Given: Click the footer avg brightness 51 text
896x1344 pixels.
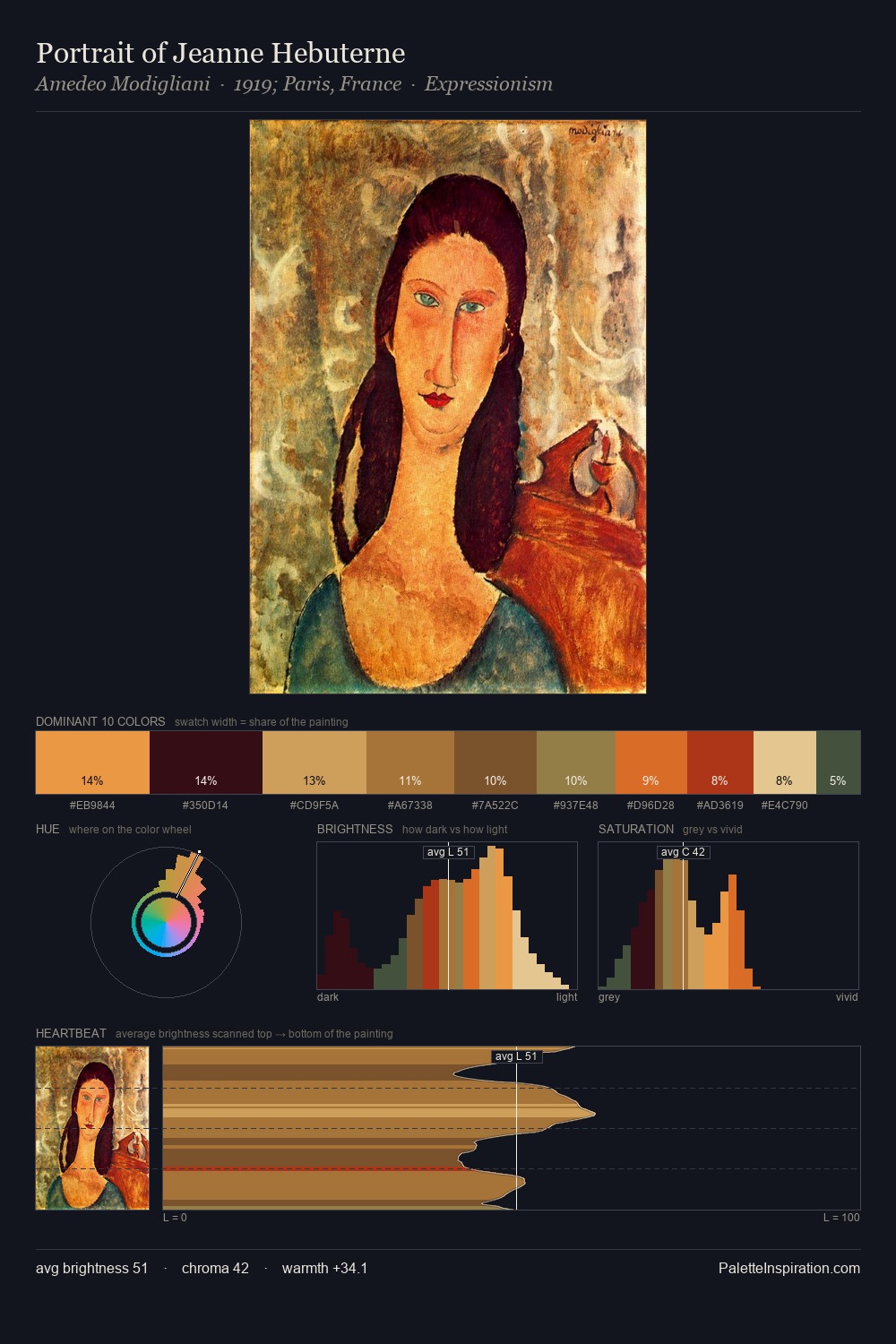Looking at the screenshot, I should tap(91, 1268).
